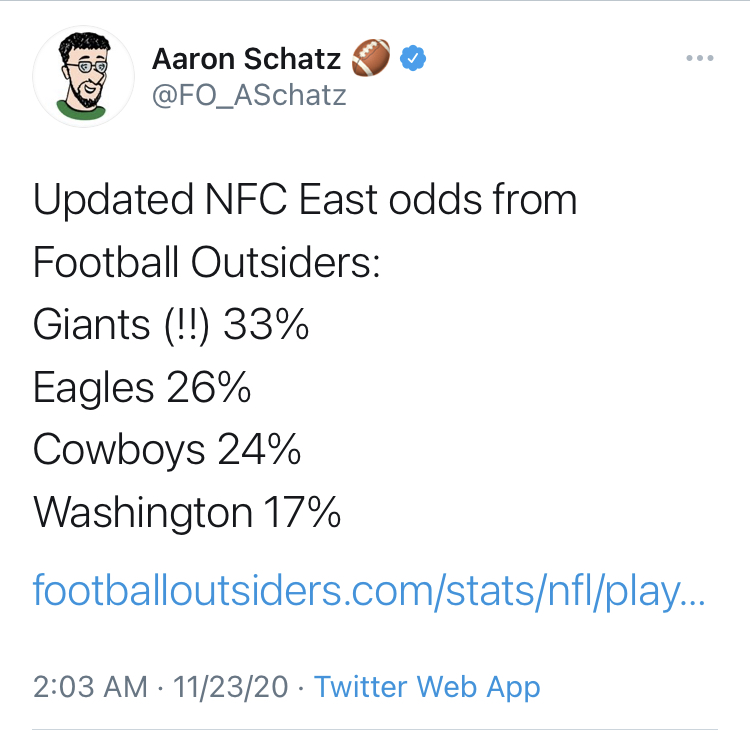
Task: Click the blue verified checkmark badge
Action: click(x=413, y=60)
